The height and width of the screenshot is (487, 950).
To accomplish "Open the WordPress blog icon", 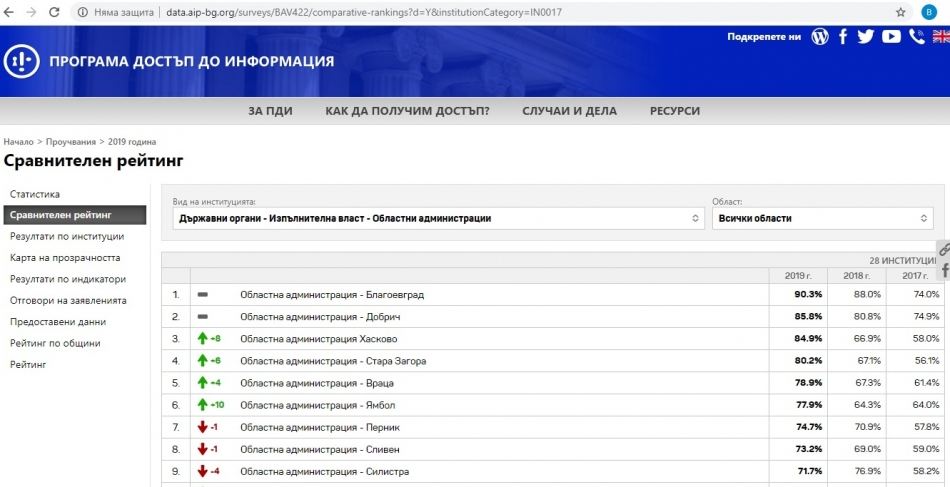I will [820, 37].
